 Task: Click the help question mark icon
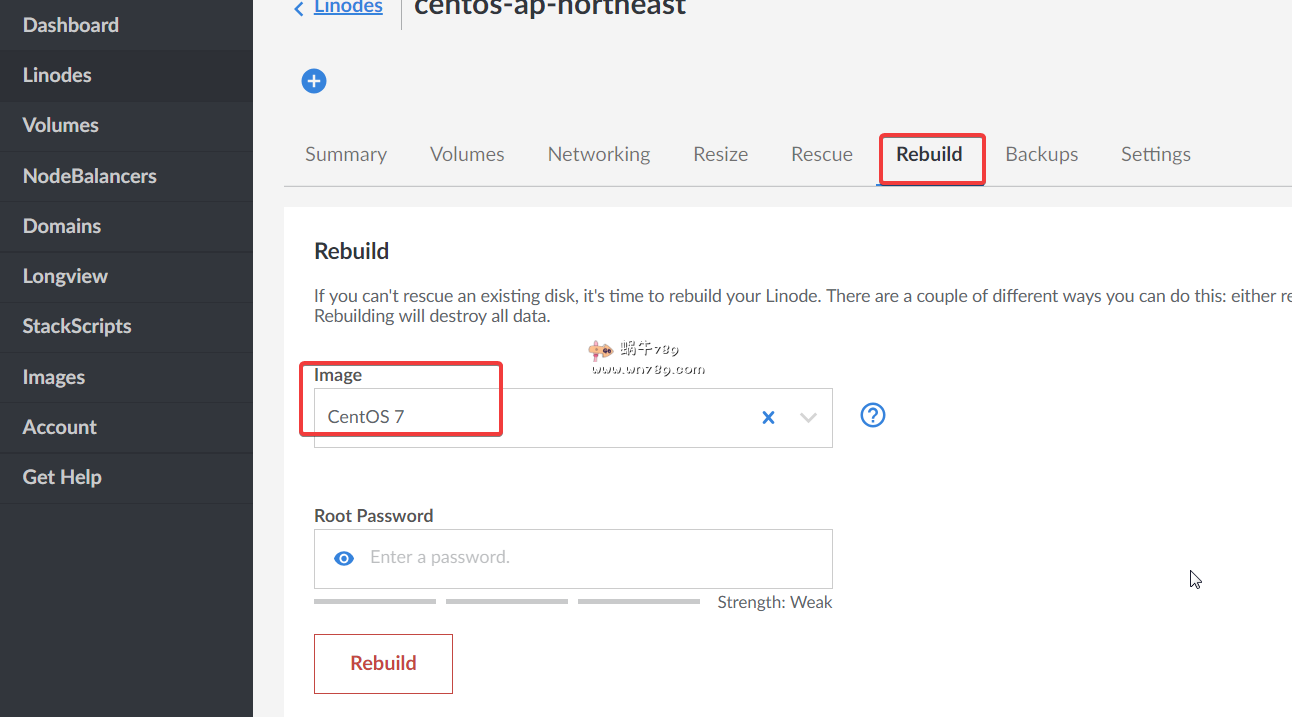click(x=873, y=415)
